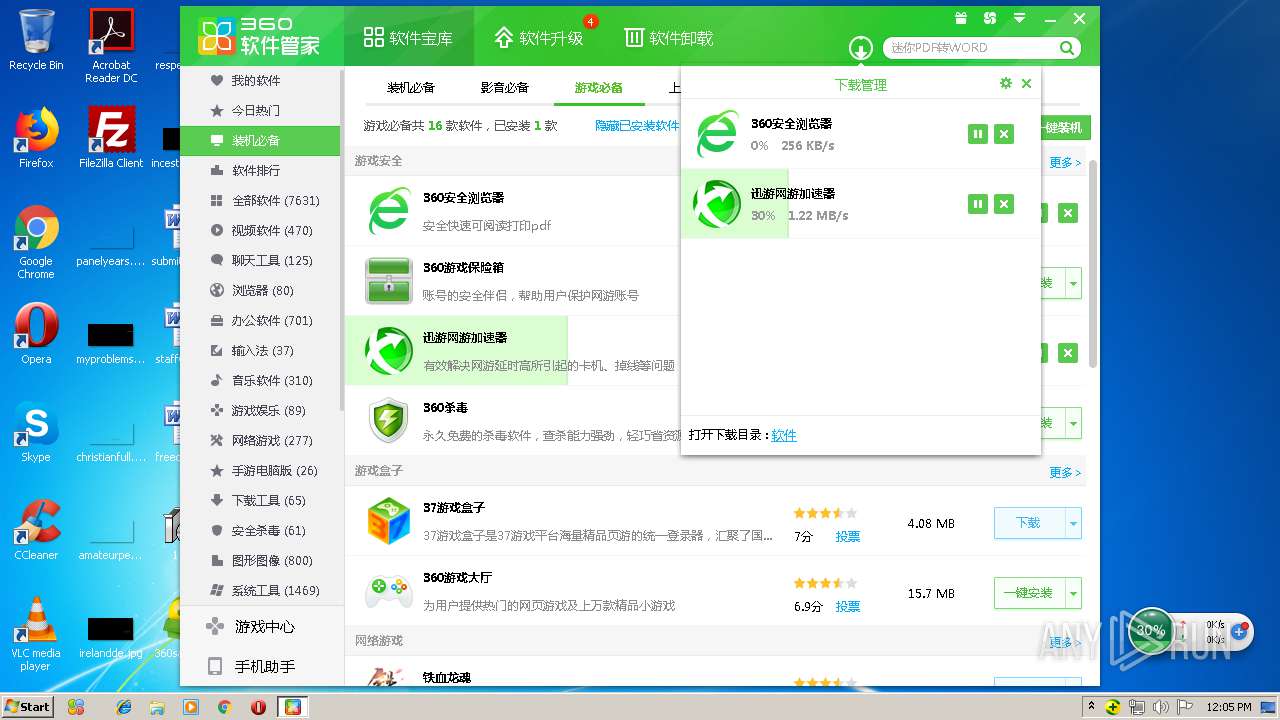This screenshot has width=1280, height=720.
Task: Click 迅游网游加速器 progress bar in download panel
Action: 735,204
